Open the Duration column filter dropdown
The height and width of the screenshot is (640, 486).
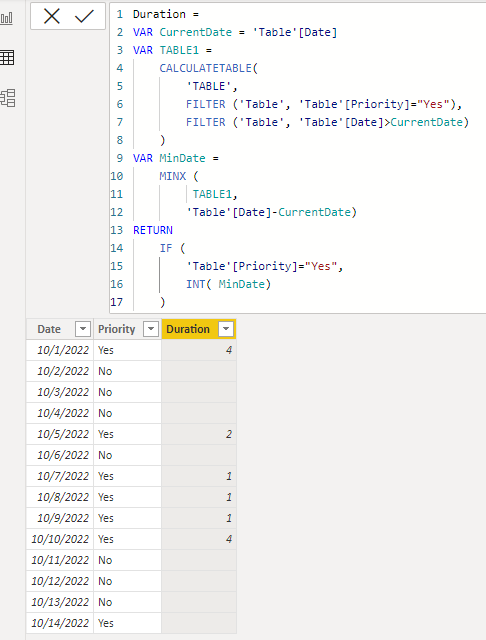tap(226, 329)
